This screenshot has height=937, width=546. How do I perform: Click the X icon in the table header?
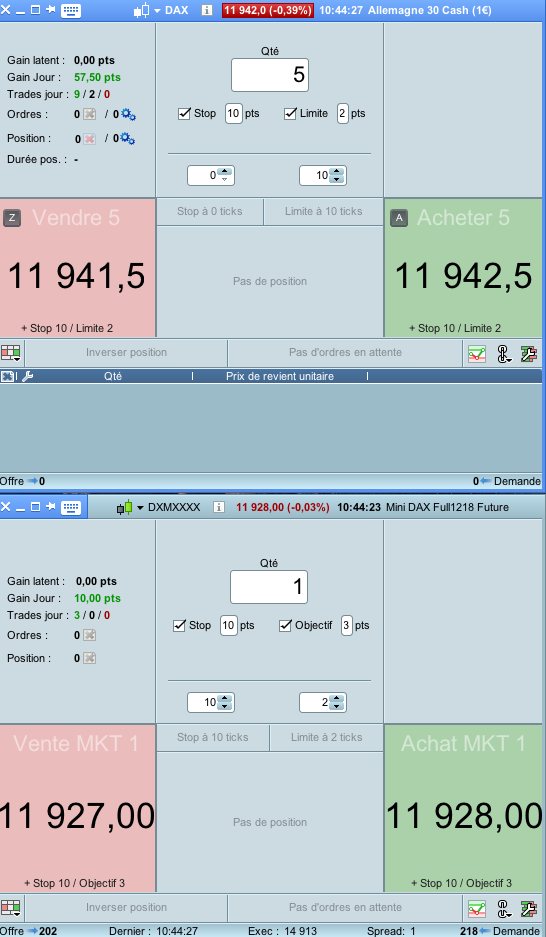click(7, 376)
